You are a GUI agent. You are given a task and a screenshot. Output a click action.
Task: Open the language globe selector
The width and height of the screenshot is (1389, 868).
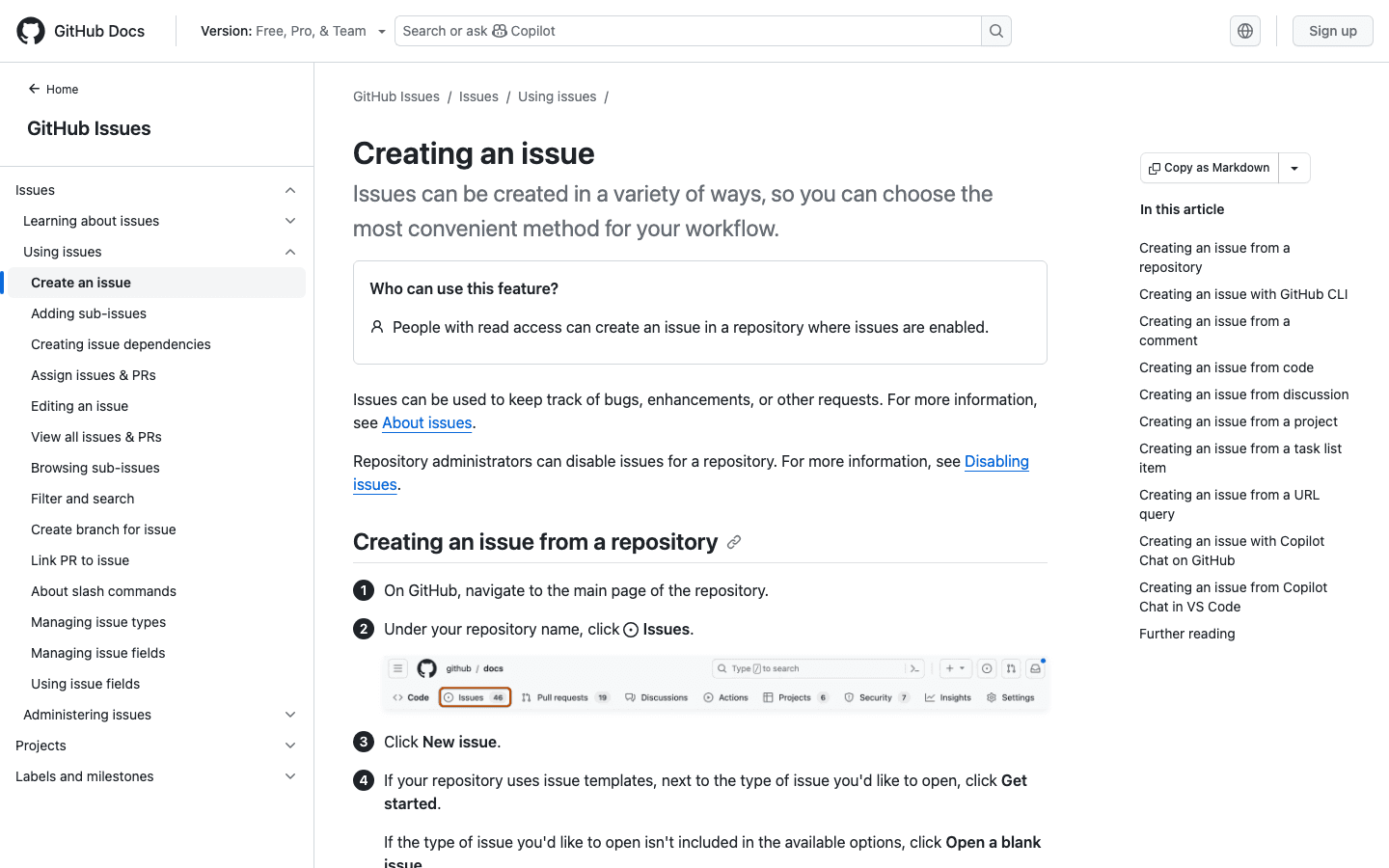[1244, 30]
